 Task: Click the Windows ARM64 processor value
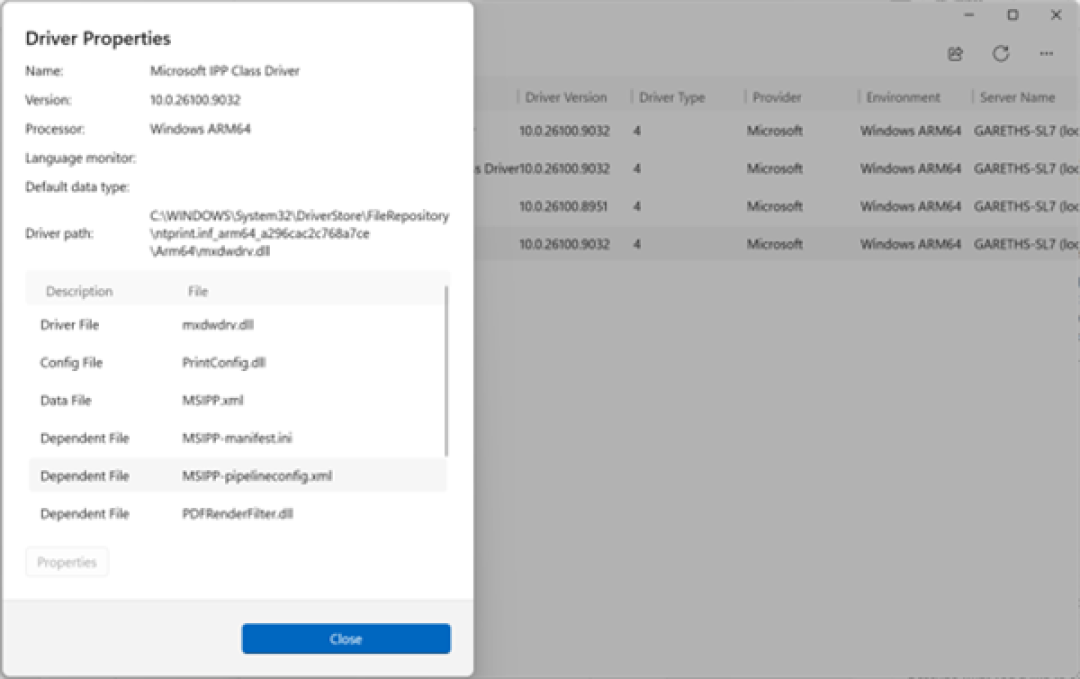(x=200, y=129)
